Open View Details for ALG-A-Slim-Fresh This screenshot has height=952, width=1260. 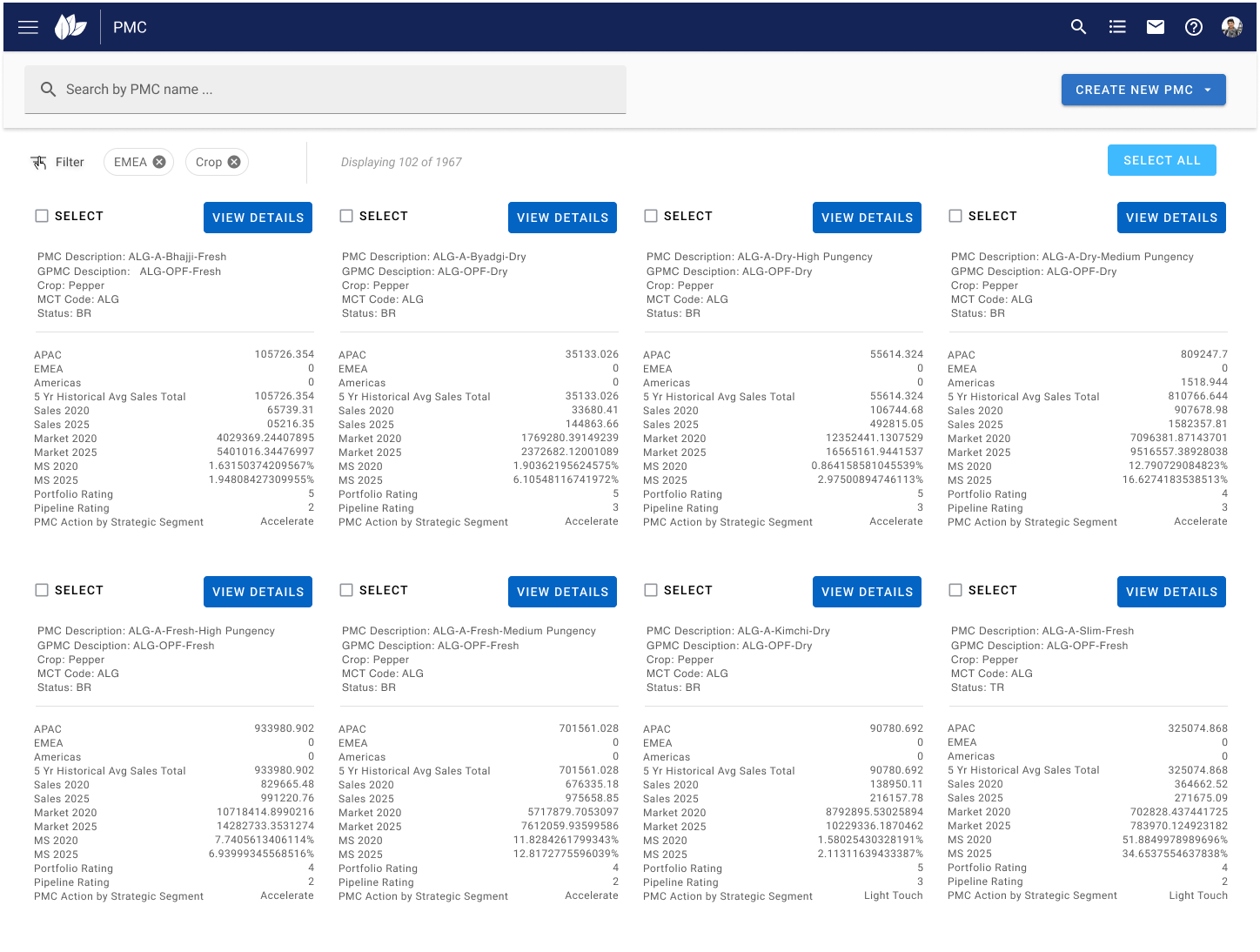1170,592
